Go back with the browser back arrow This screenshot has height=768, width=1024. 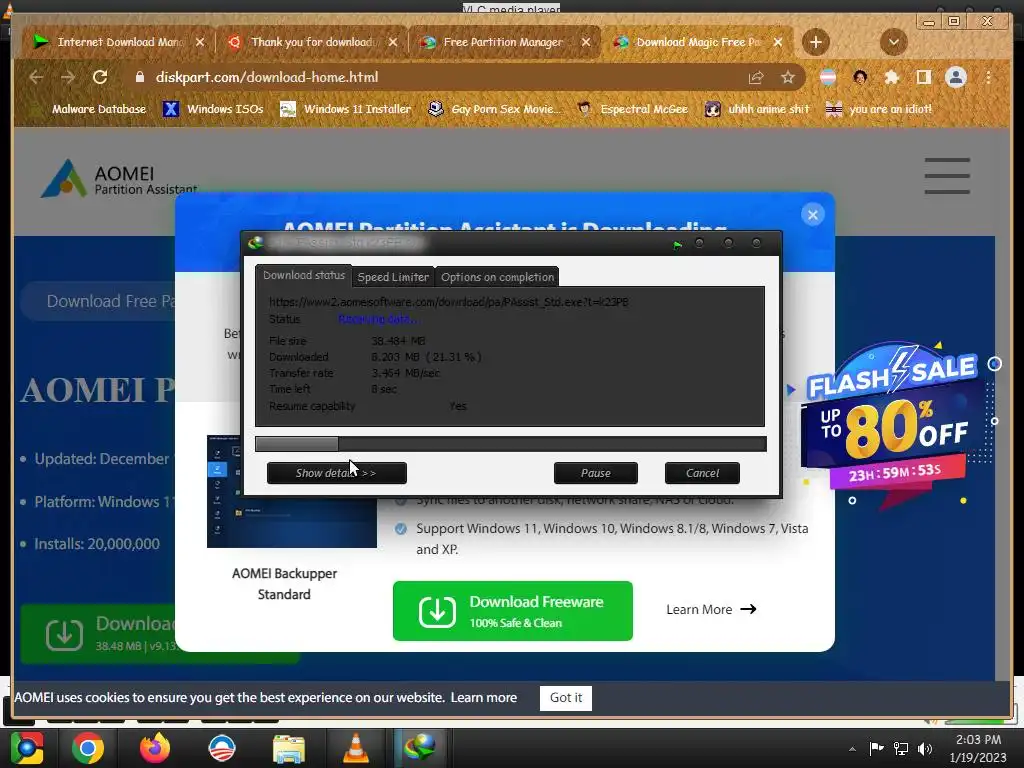point(37,77)
